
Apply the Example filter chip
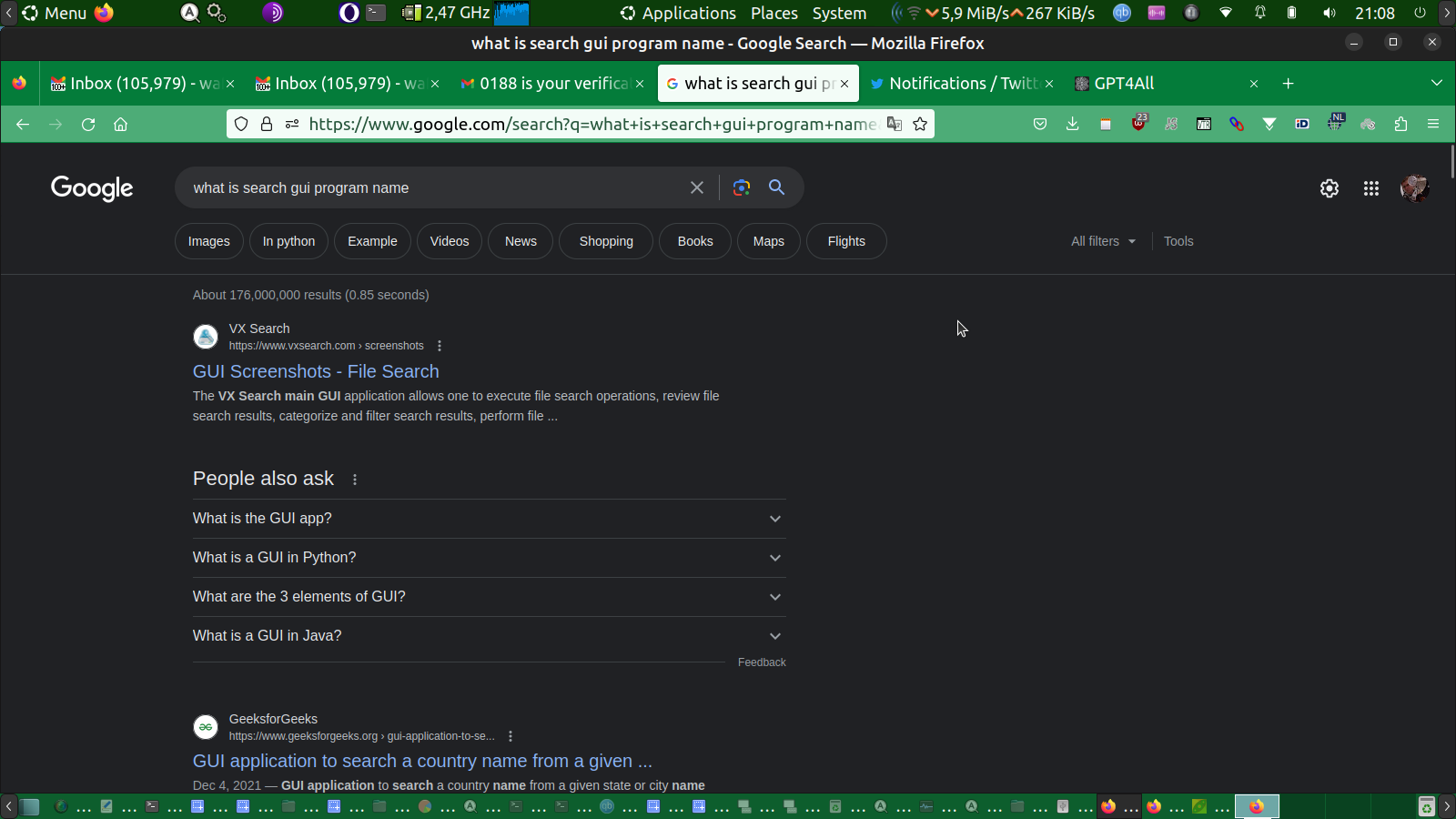point(372,241)
